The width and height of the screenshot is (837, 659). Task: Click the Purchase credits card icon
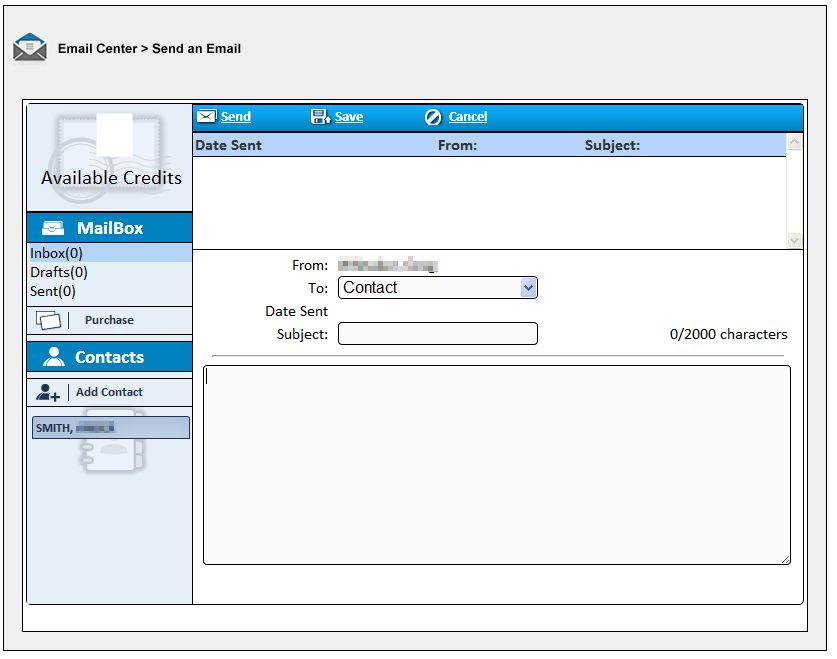[x=48, y=320]
